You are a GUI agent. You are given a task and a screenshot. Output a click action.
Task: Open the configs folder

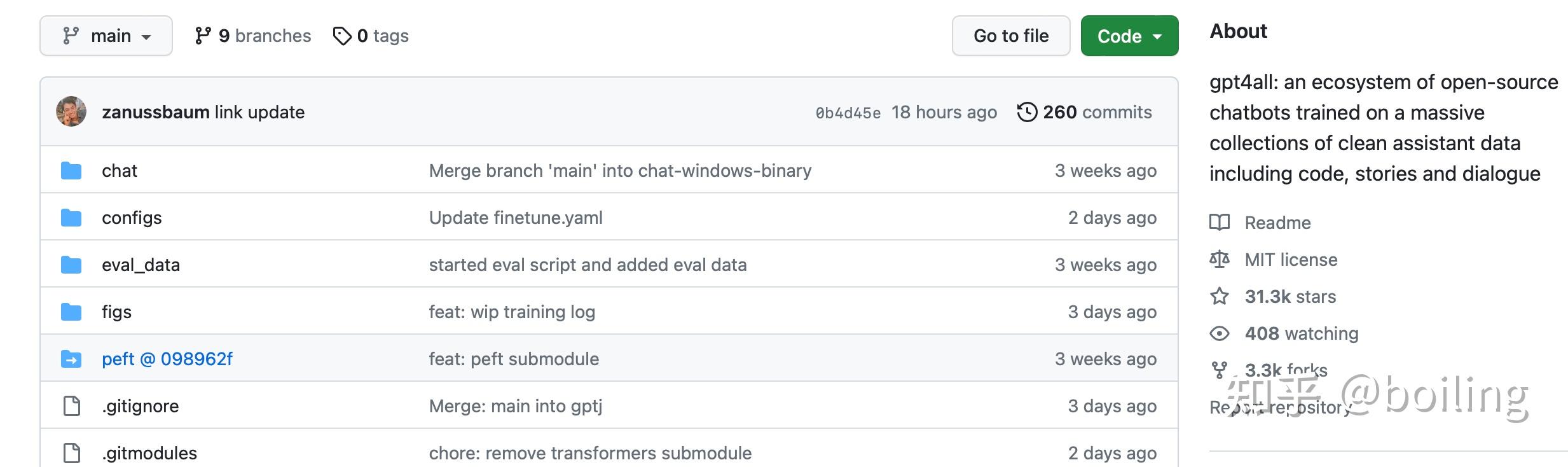point(132,218)
